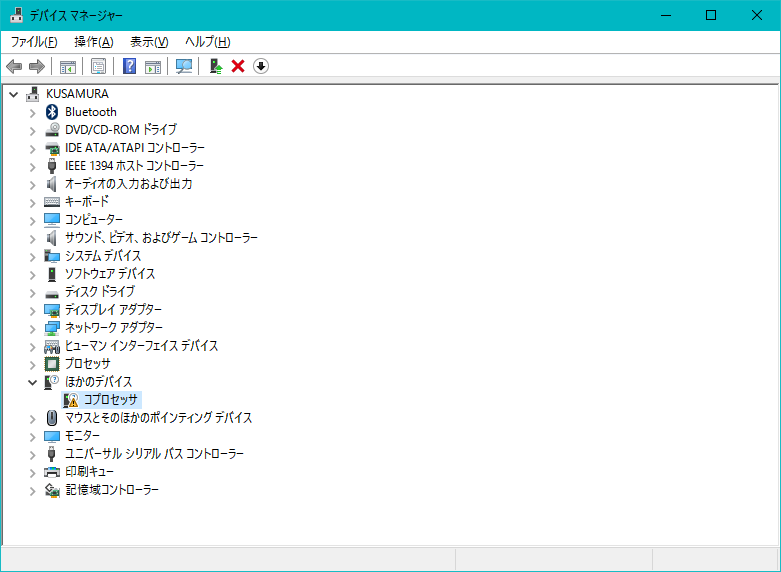Close the Device Manager window
Screen dimensions: 781x572
pos(757,15)
